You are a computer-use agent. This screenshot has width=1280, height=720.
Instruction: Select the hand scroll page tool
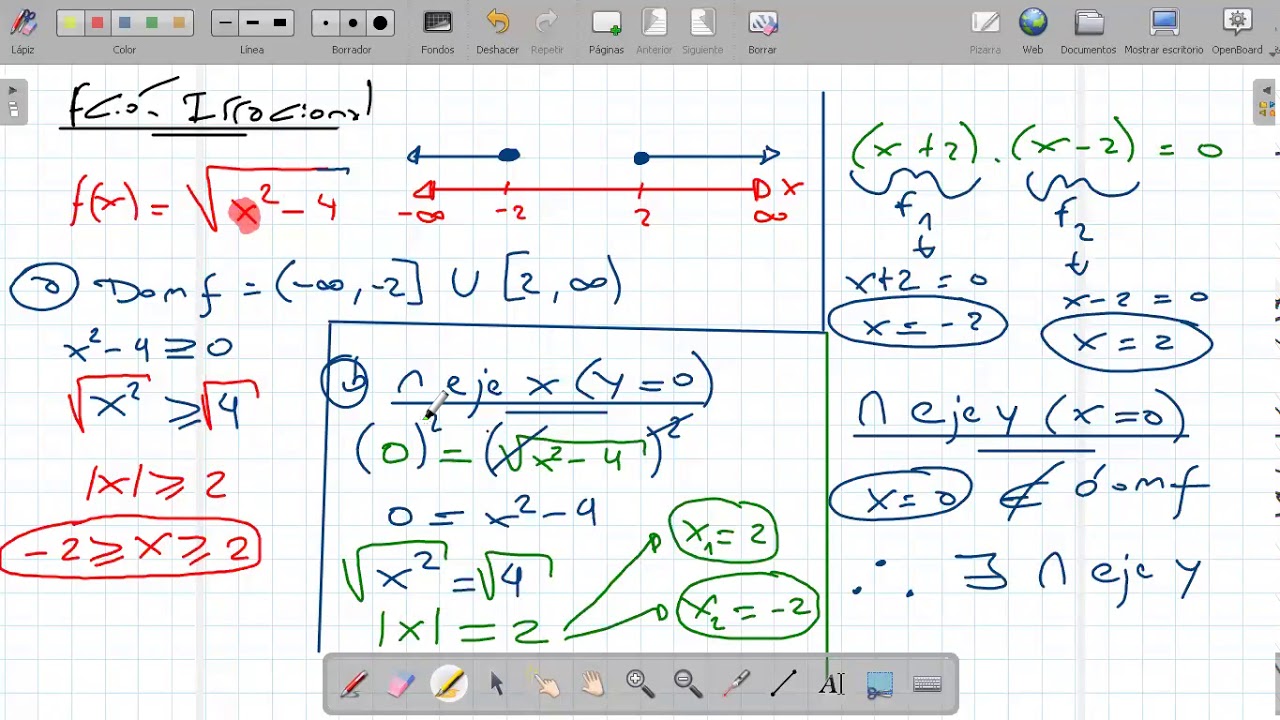593,684
